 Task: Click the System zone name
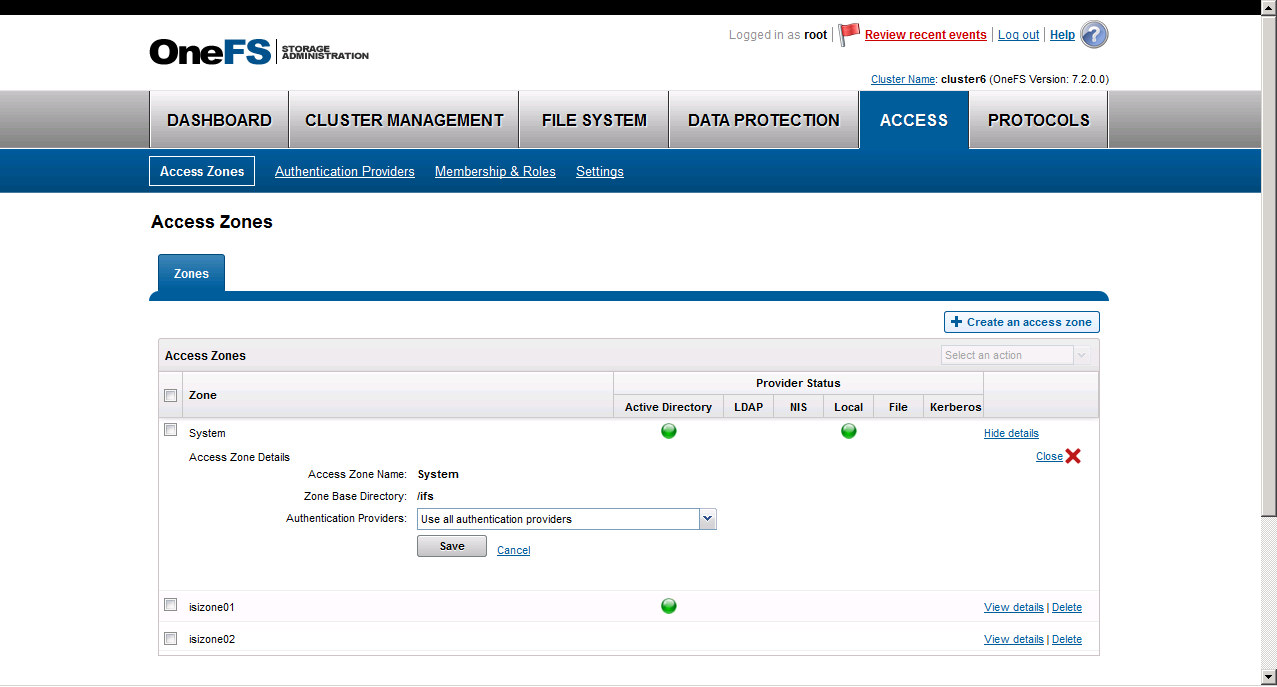coord(207,433)
